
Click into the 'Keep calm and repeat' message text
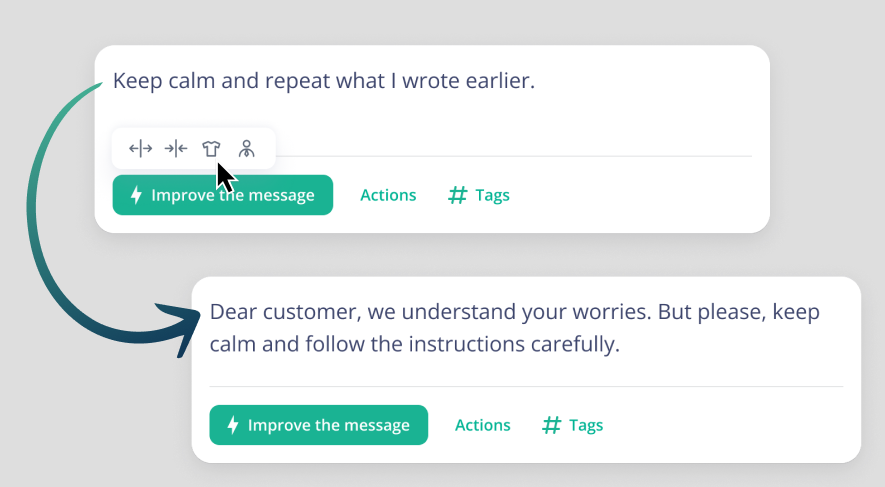[x=323, y=81]
